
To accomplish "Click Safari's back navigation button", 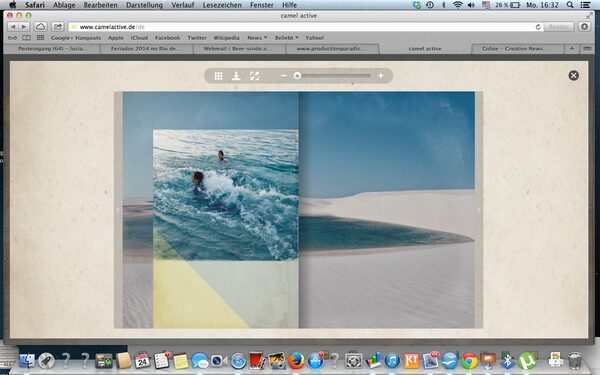I will tap(13, 27).
